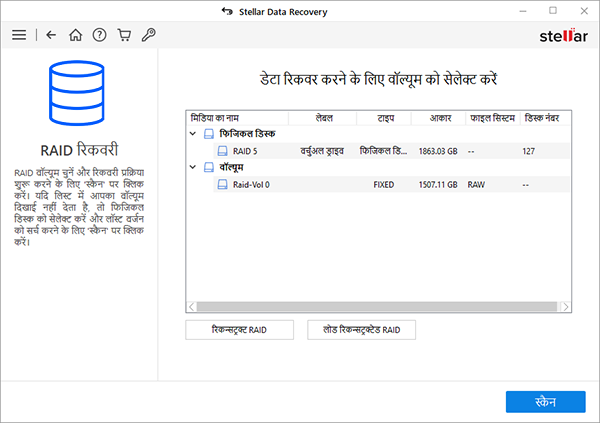Screen dimensions: 600x423
Task: Click the Home icon in toolbar
Action: (75, 35)
